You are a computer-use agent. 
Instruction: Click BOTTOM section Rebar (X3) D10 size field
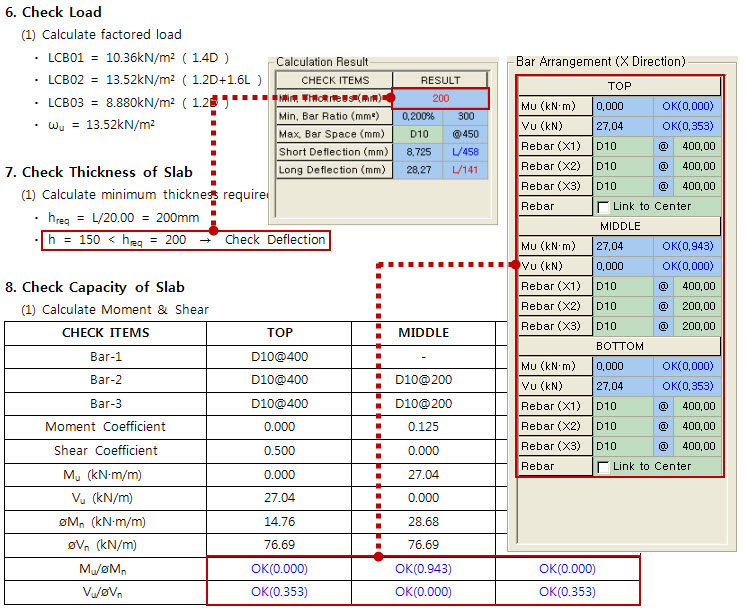623,446
